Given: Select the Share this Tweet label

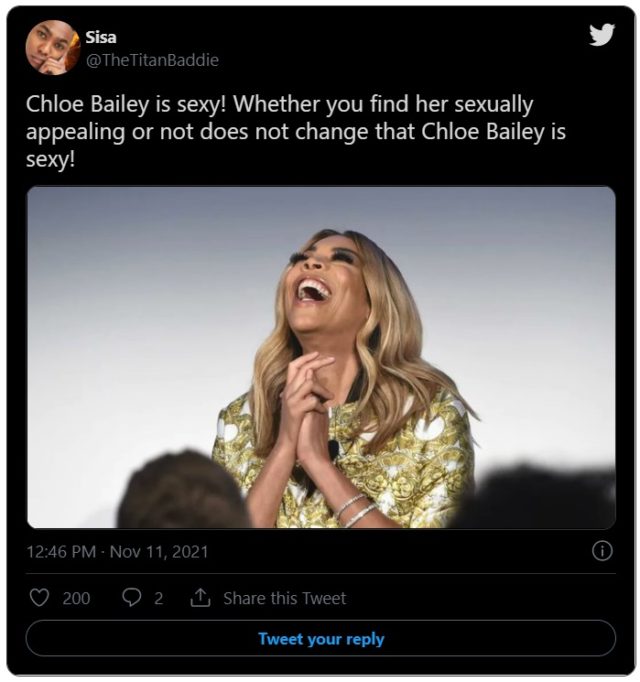Looking at the screenshot, I should point(284,598).
